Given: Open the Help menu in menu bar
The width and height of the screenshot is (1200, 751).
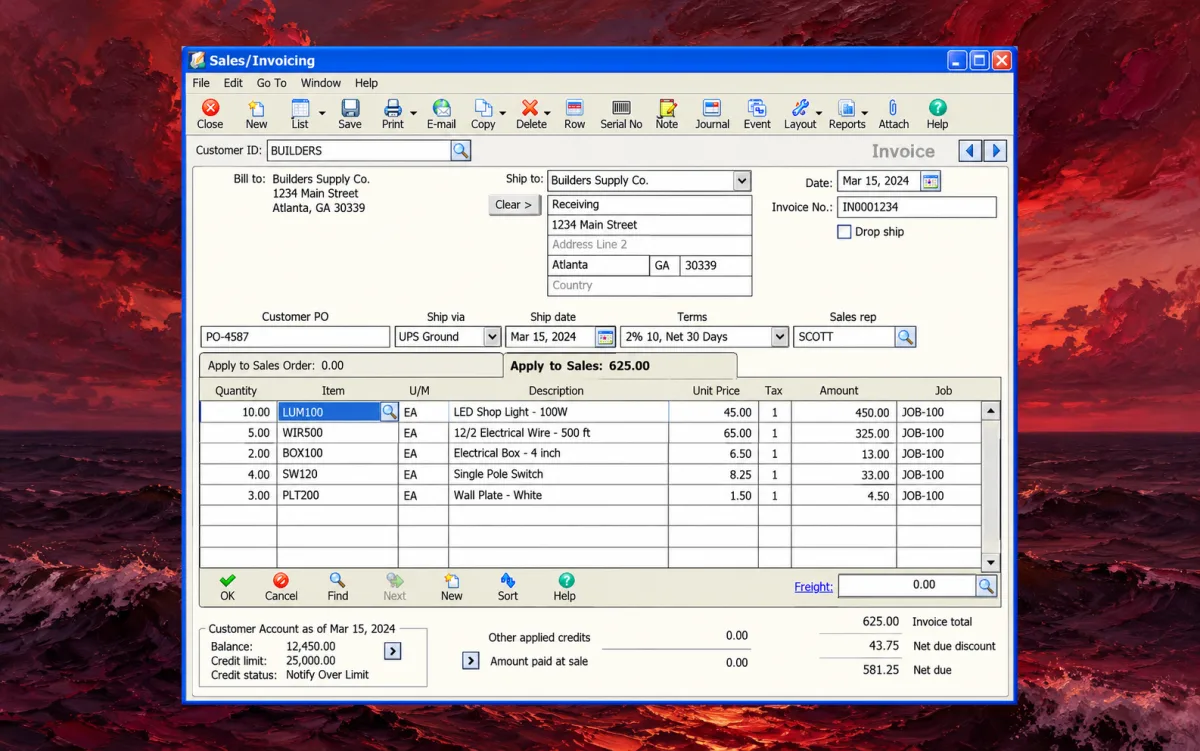Looking at the screenshot, I should (x=366, y=83).
